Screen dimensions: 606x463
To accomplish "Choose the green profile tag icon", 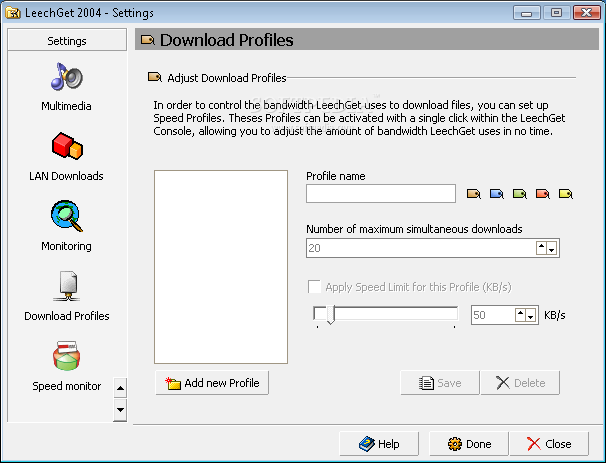I will (x=519, y=194).
